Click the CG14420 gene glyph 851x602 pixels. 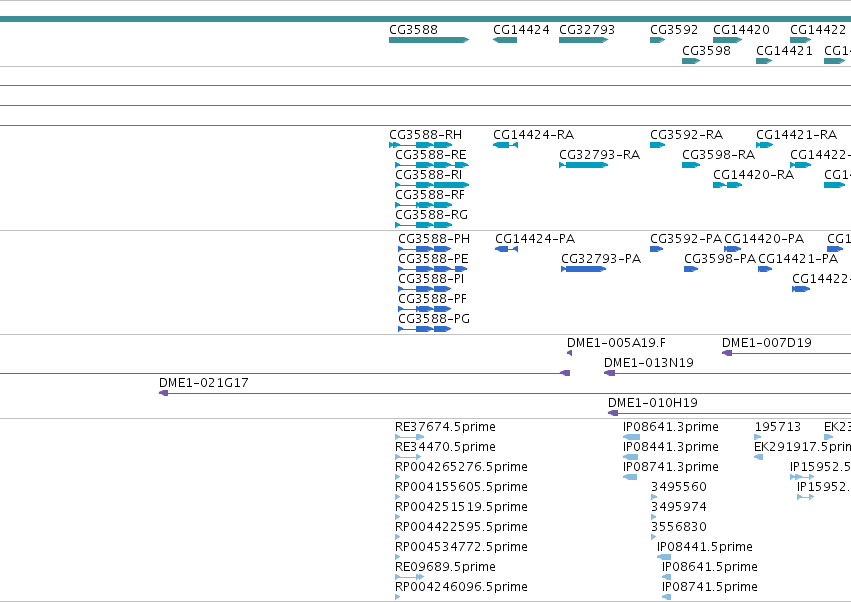(x=727, y=40)
